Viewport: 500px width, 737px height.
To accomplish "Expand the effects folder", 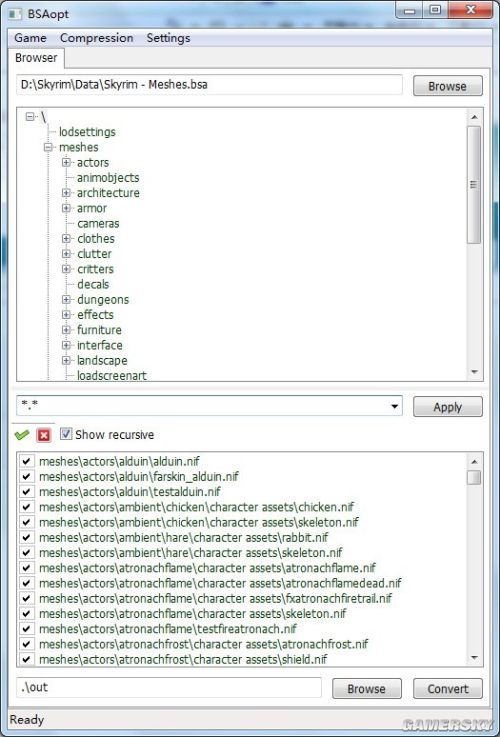I will tap(66, 314).
